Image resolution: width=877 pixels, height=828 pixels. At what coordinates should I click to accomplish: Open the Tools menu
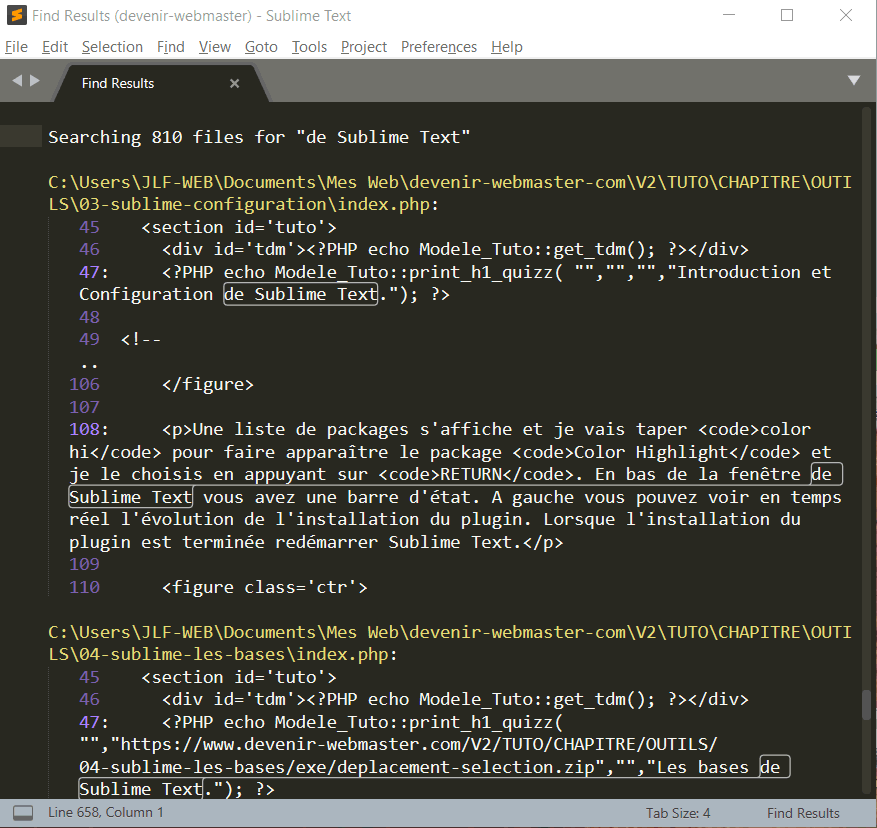309,47
